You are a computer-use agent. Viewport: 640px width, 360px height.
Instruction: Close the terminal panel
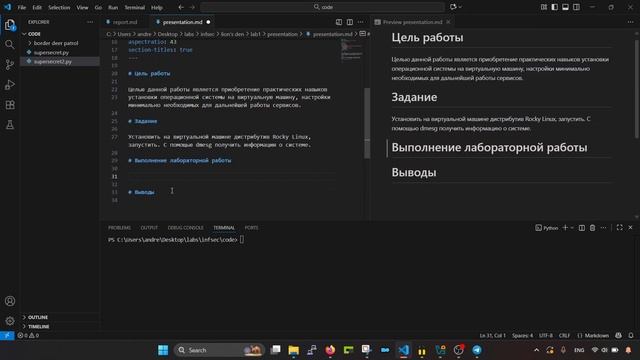631,228
